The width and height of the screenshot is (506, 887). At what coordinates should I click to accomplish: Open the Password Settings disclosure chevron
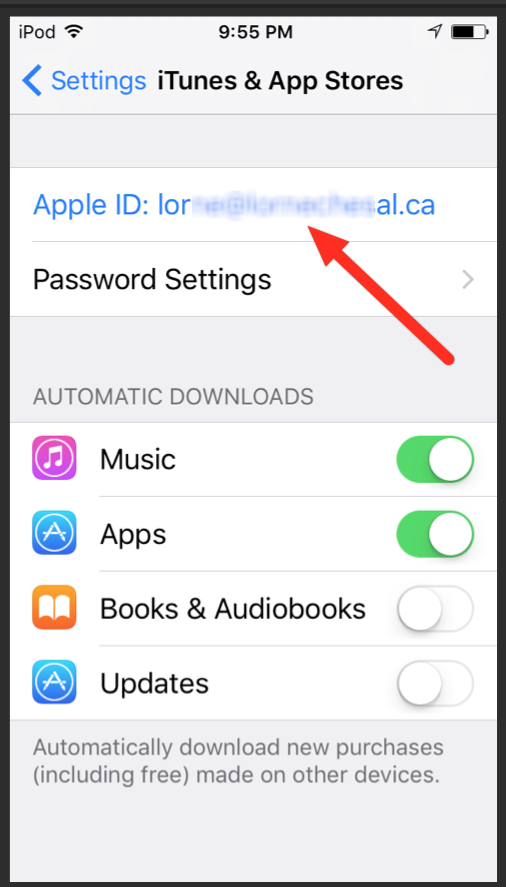coord(468,279)
